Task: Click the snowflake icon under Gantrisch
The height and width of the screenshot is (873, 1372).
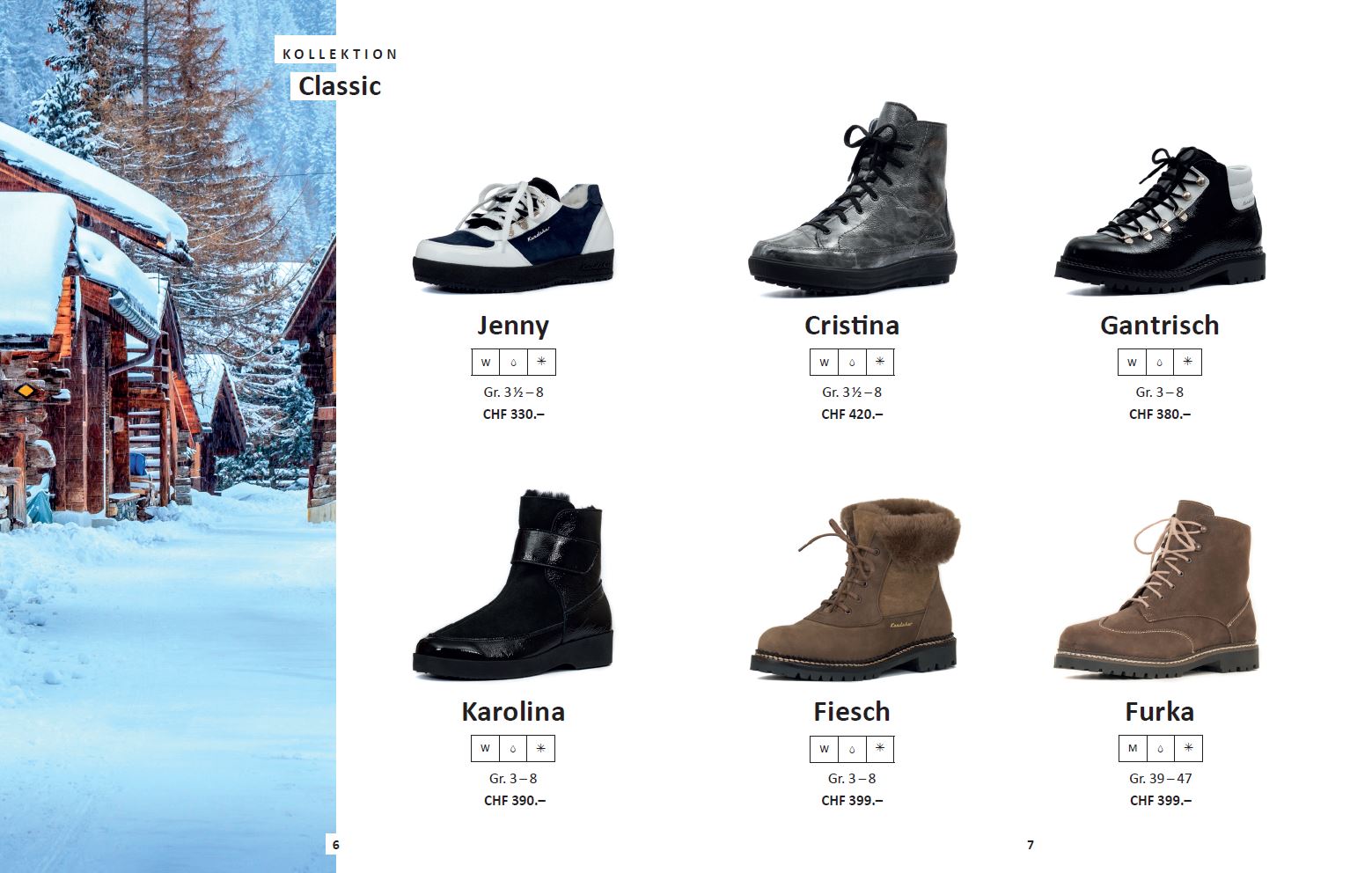Action: tap(1188, 362)
